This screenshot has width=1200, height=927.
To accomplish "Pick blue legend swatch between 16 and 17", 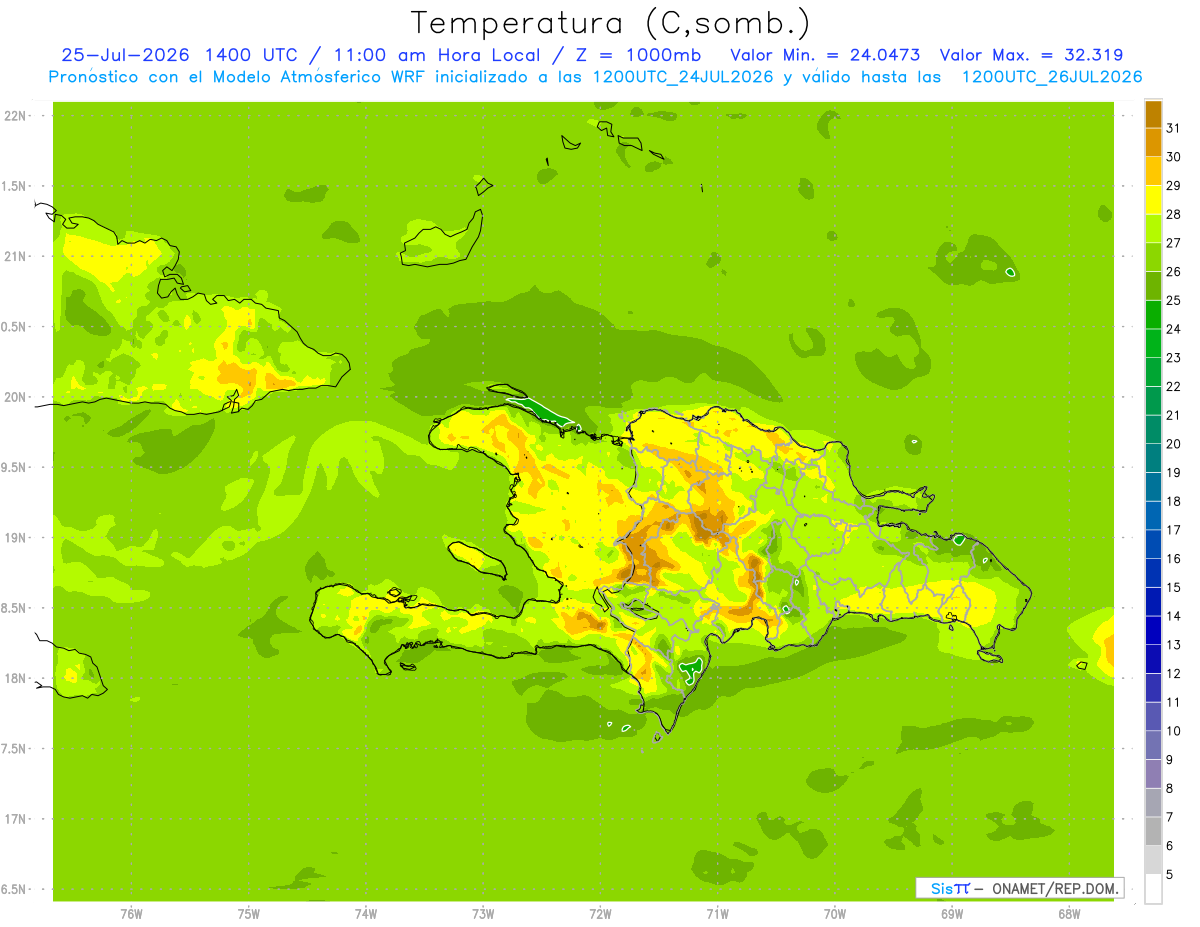I will click(1153, 544).
